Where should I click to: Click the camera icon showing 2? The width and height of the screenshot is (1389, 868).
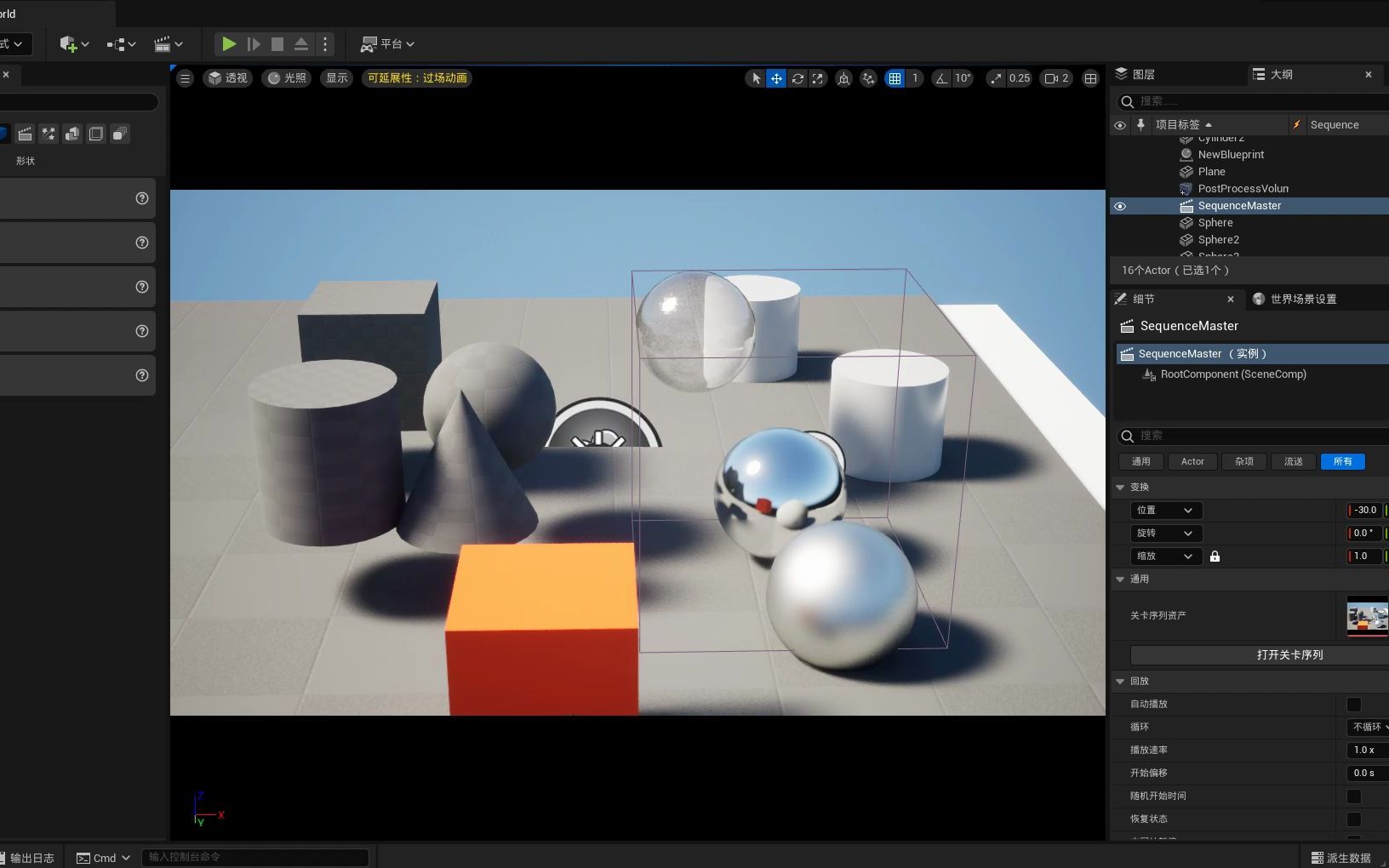(1055, 77)
